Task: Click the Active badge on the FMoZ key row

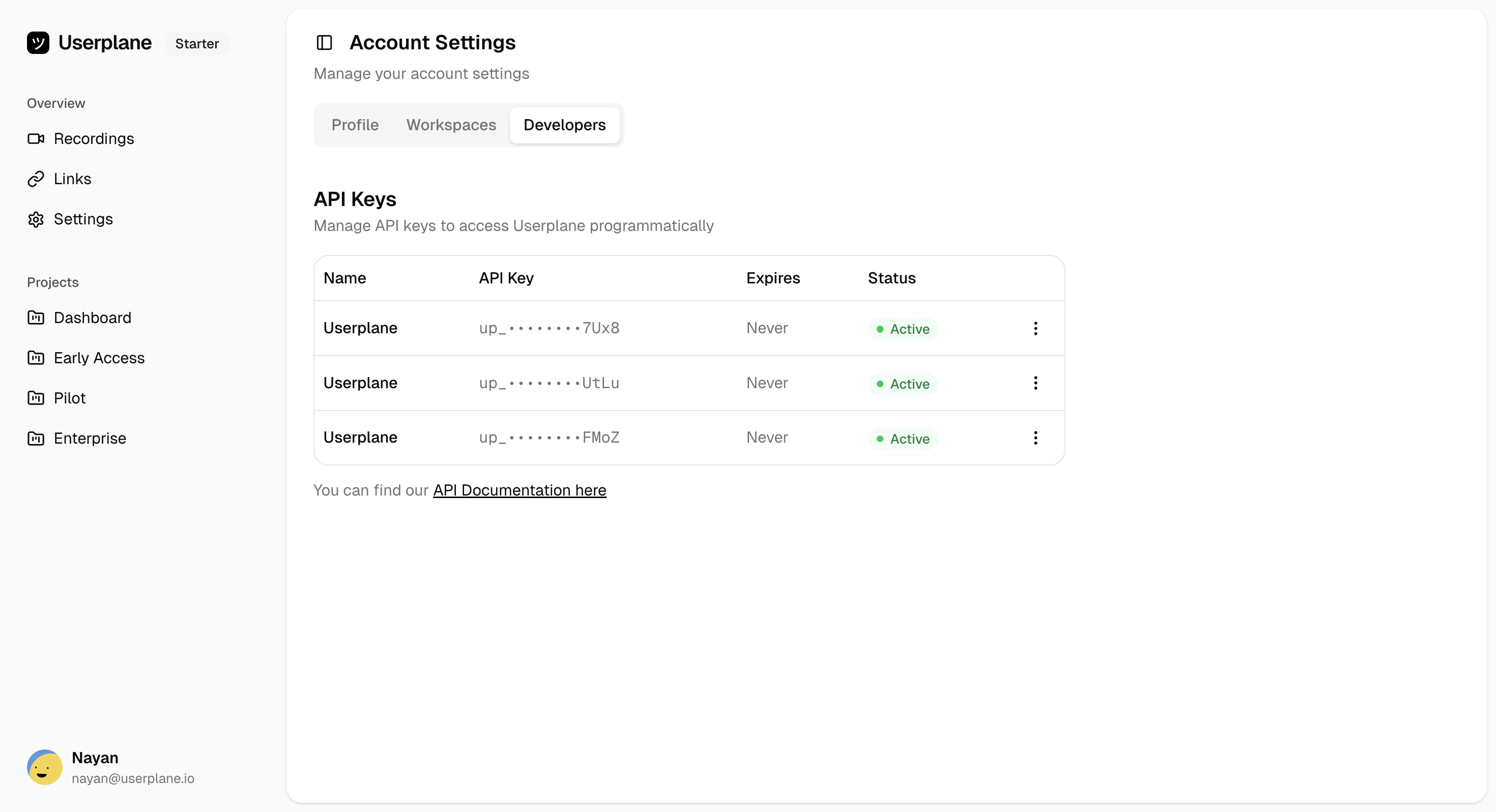Action: pyautogui.click(x=903, y=439)
